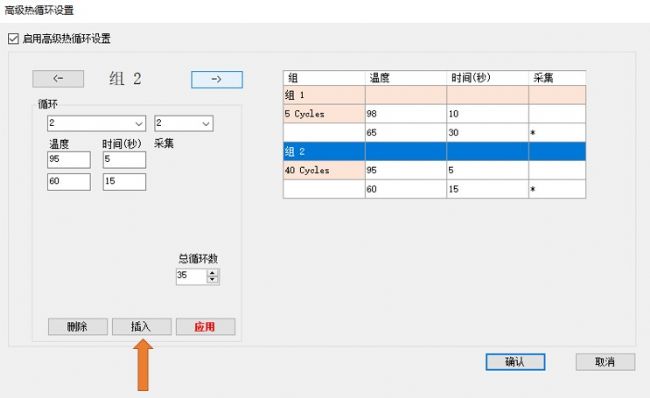Image resolution: width=650 pixels, height=398 pixels.
Task: Open the second dropdown beside 循环
Action: click(x=184, y=123)
